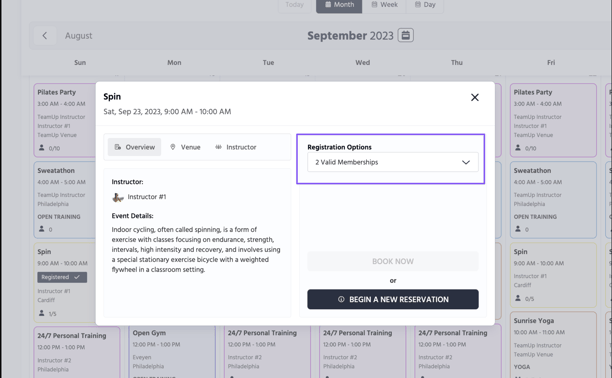
Task: Click the Book Now button
Action: [x=393, y=261]
